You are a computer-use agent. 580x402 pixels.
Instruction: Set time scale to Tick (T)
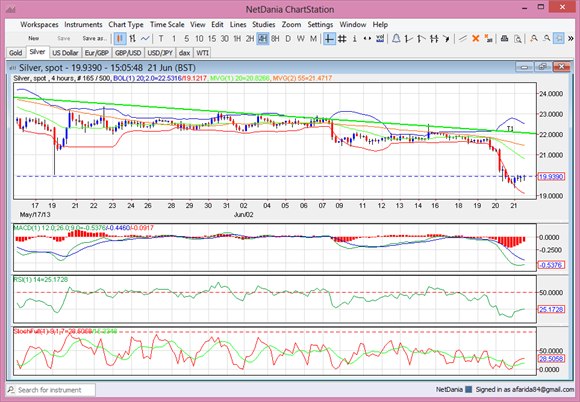[x=161, y=38]
